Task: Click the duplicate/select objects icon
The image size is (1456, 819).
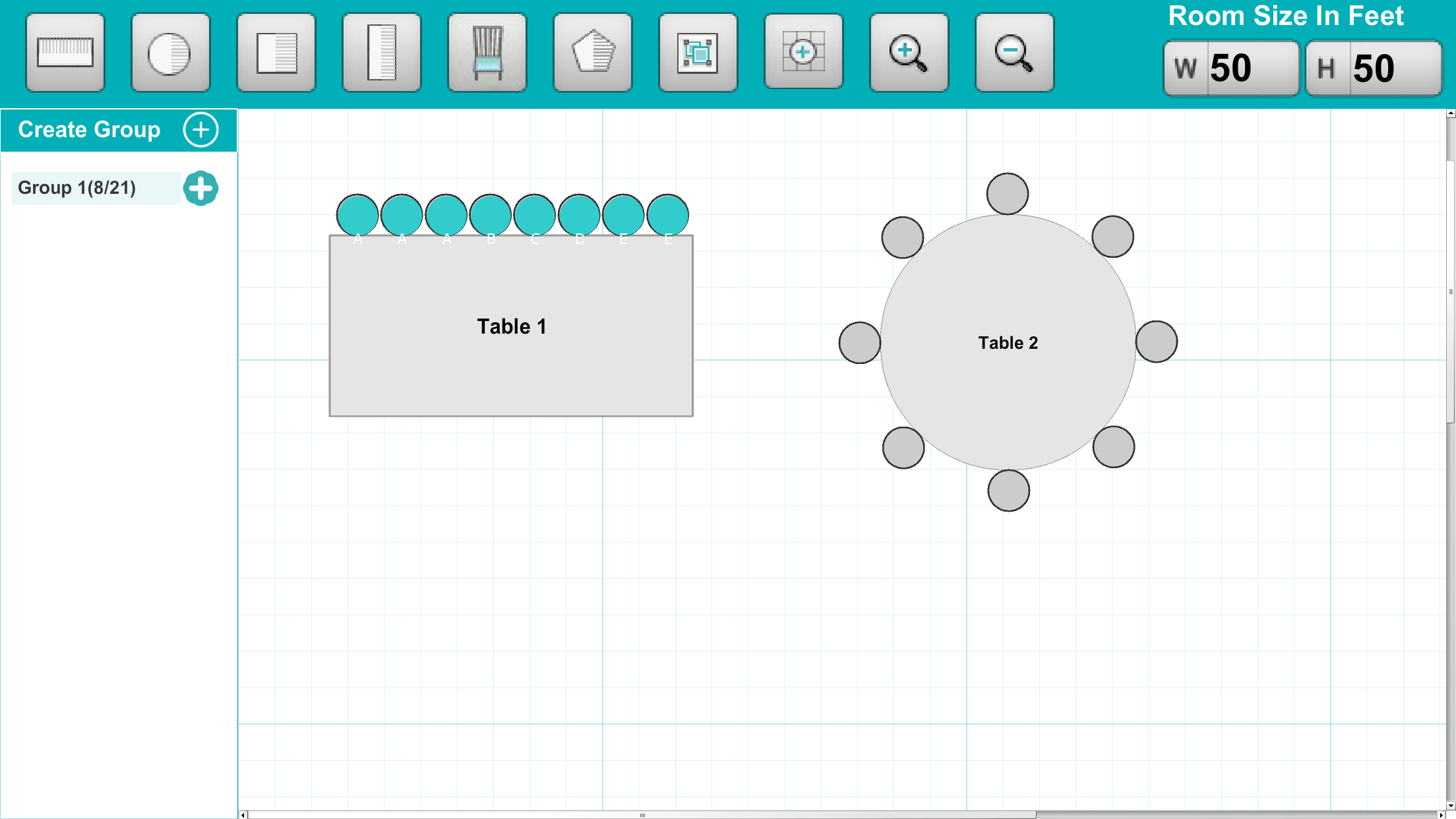Action: click(x=698, y=53)
